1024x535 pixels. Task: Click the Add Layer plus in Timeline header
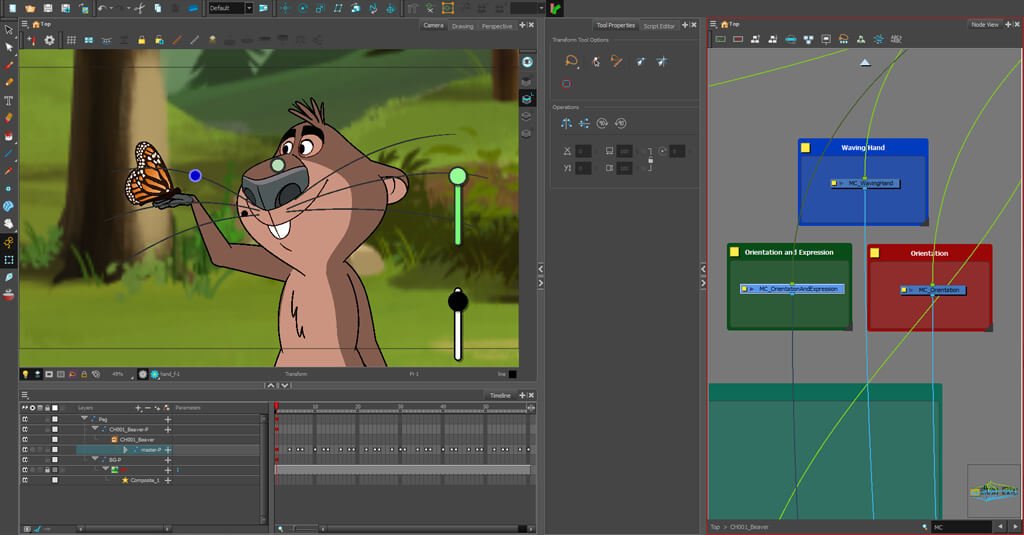138,408
